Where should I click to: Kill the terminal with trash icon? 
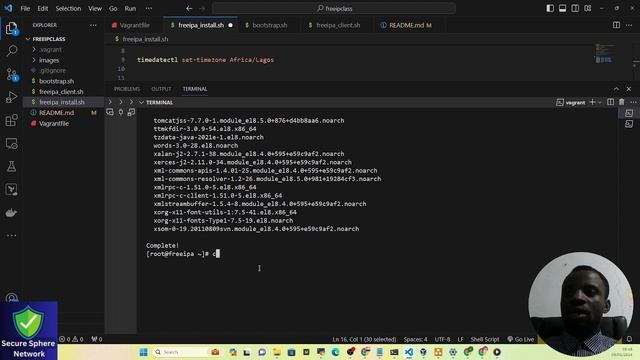tap(621, 102)
